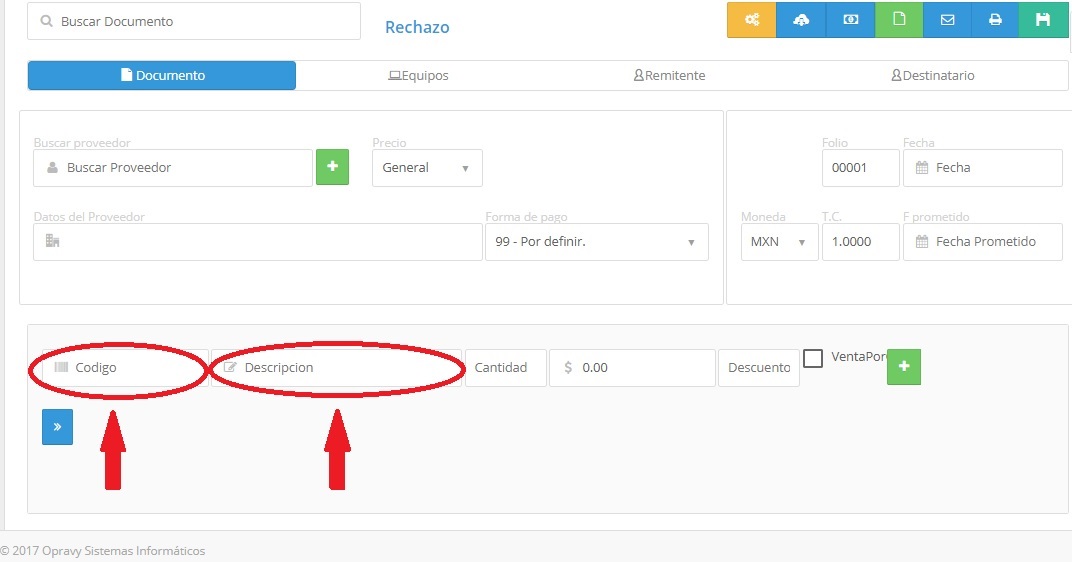The image size is (1072, 562).
Task: Create new document with green page icon
Action: (899, 20)
